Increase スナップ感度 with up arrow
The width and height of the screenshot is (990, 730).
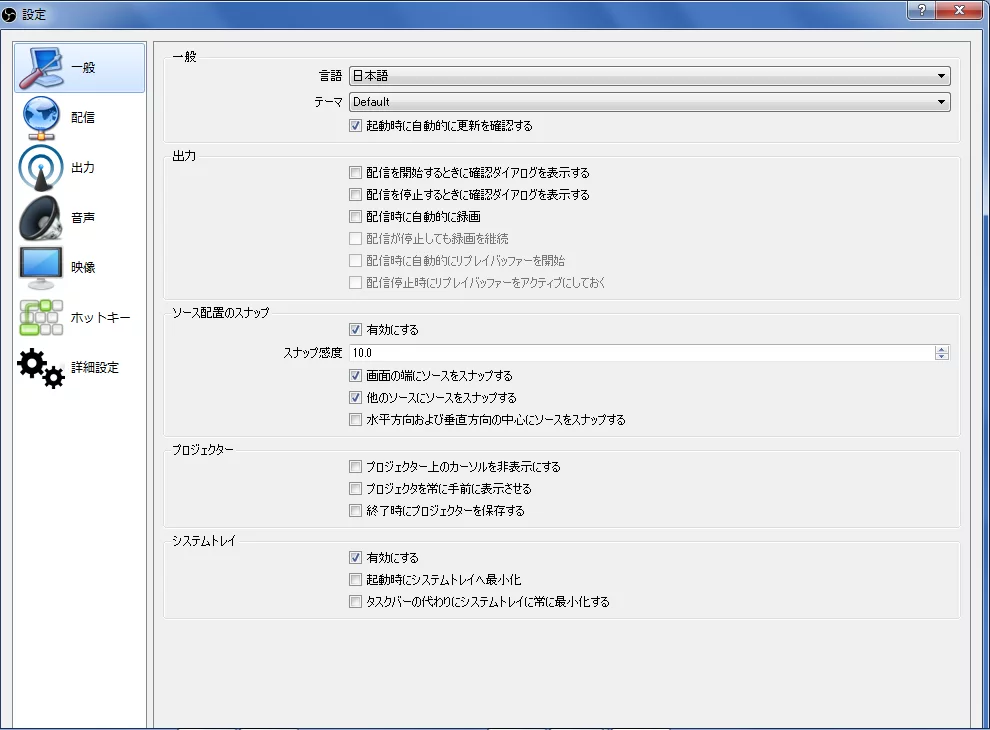pyautogui.click(x=941, y=349)
